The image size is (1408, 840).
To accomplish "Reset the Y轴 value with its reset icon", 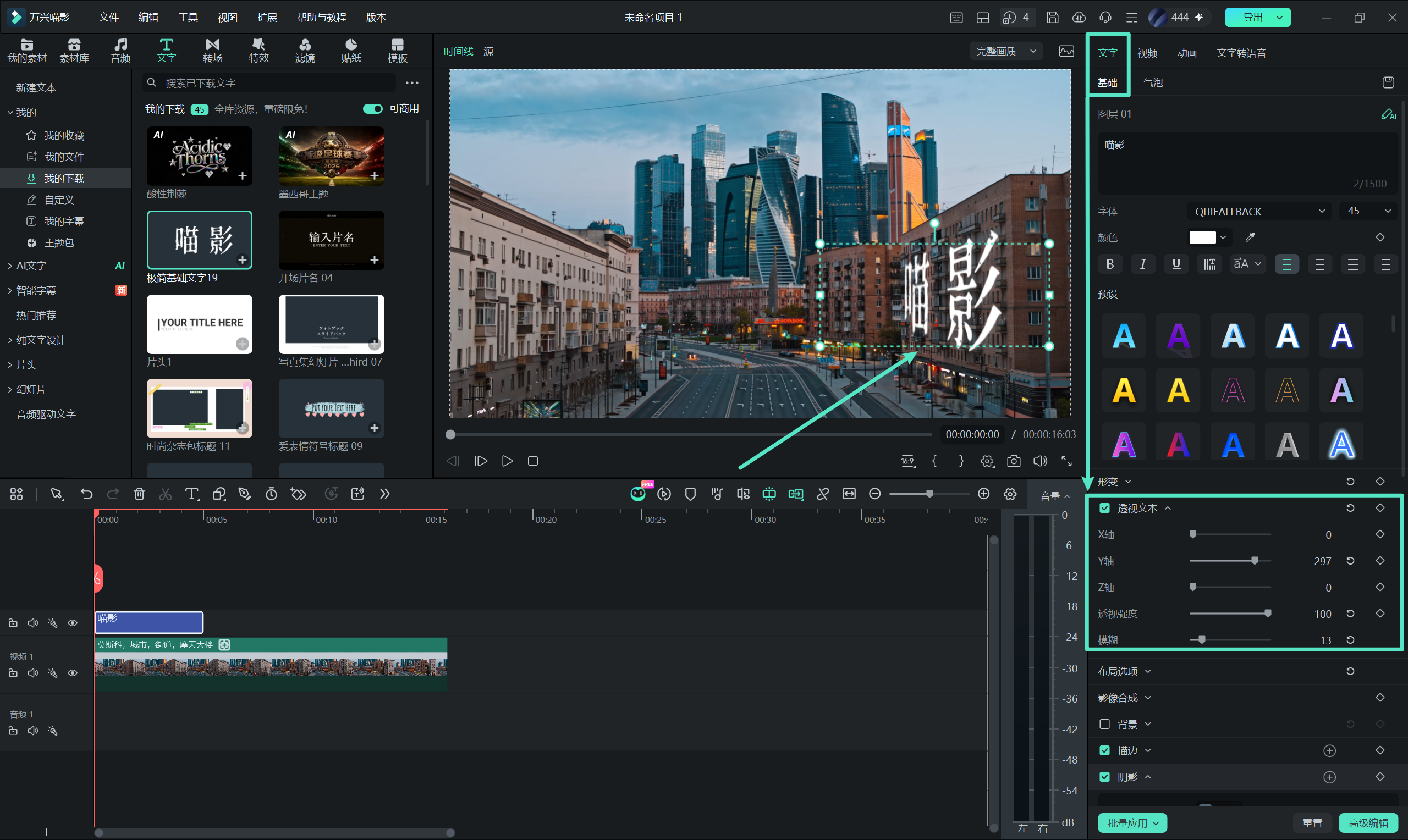I will (x=1350, y=560).
